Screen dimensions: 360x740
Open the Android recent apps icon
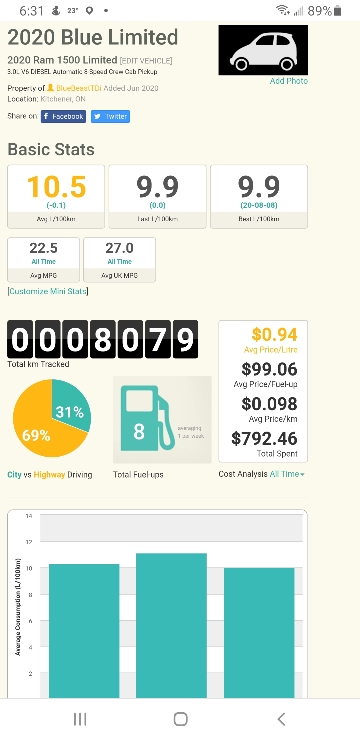[80, 719]
